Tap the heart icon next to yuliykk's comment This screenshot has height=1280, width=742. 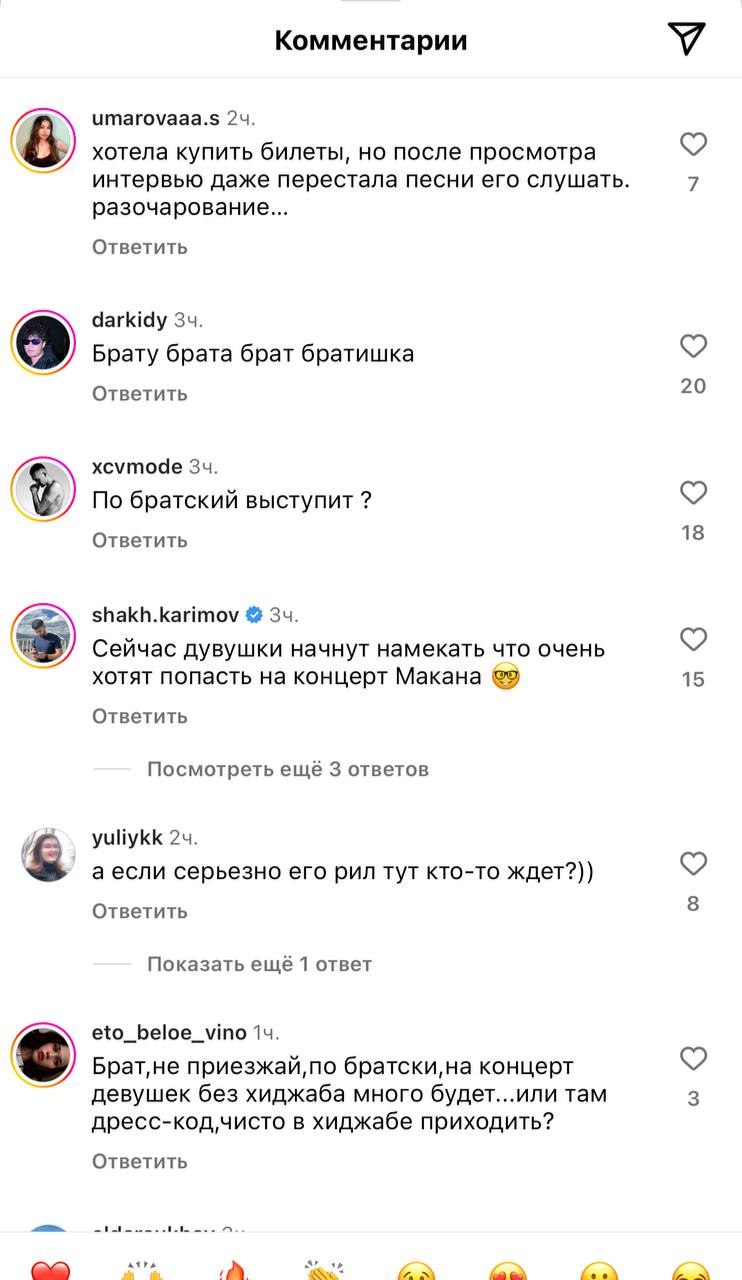693,864
